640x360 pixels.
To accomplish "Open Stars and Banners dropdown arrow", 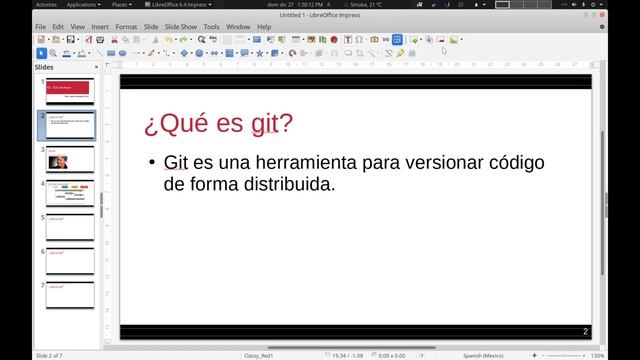I will click(267, 53).
